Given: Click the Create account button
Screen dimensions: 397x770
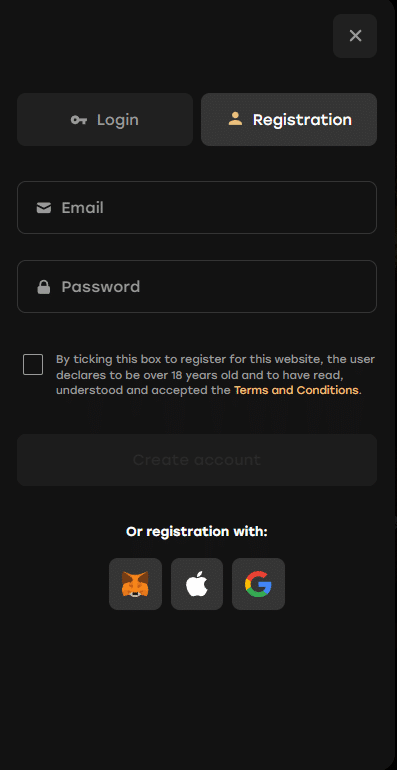Looking at the screenshot, I should click(197, 460).
